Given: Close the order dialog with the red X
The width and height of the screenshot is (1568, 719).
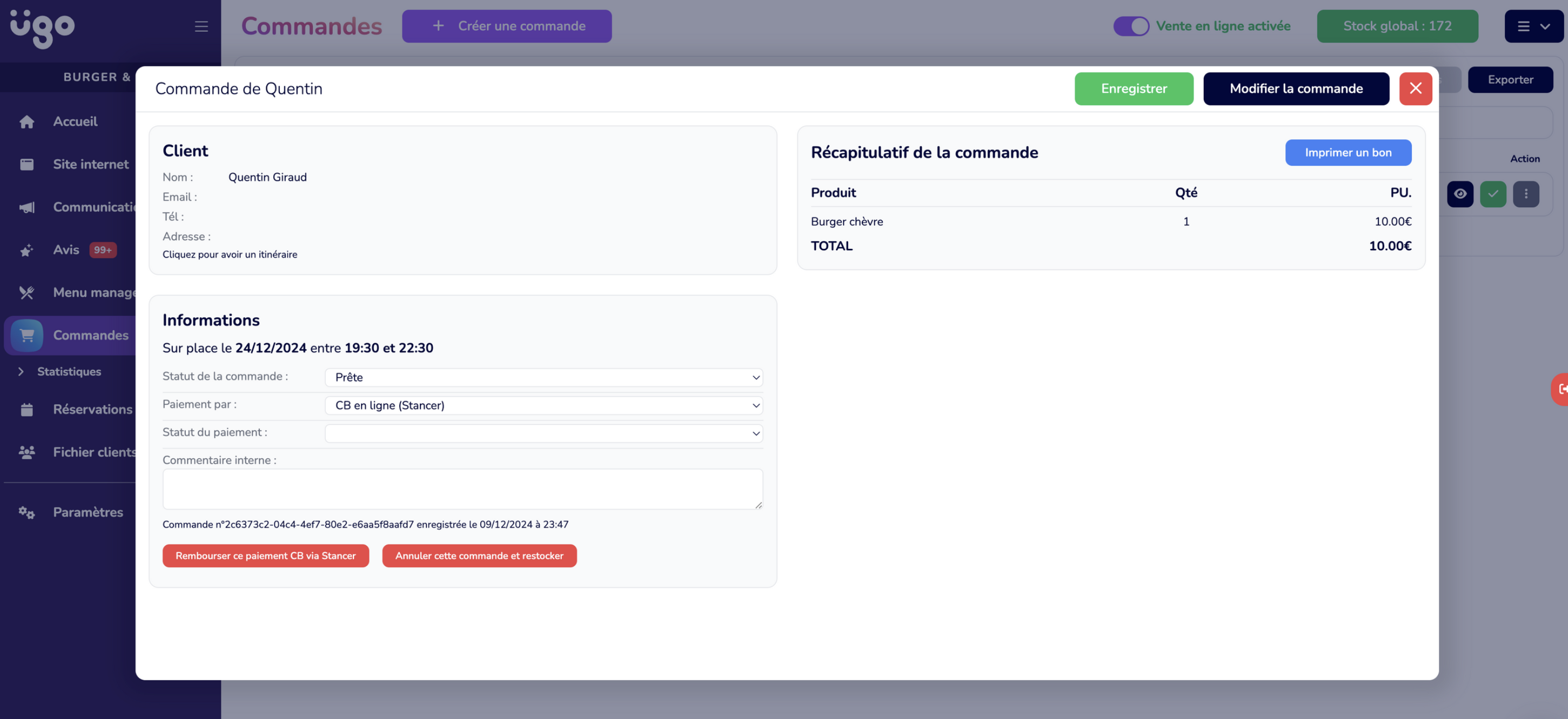Looking at the screenshot, I should [1415, 89].
